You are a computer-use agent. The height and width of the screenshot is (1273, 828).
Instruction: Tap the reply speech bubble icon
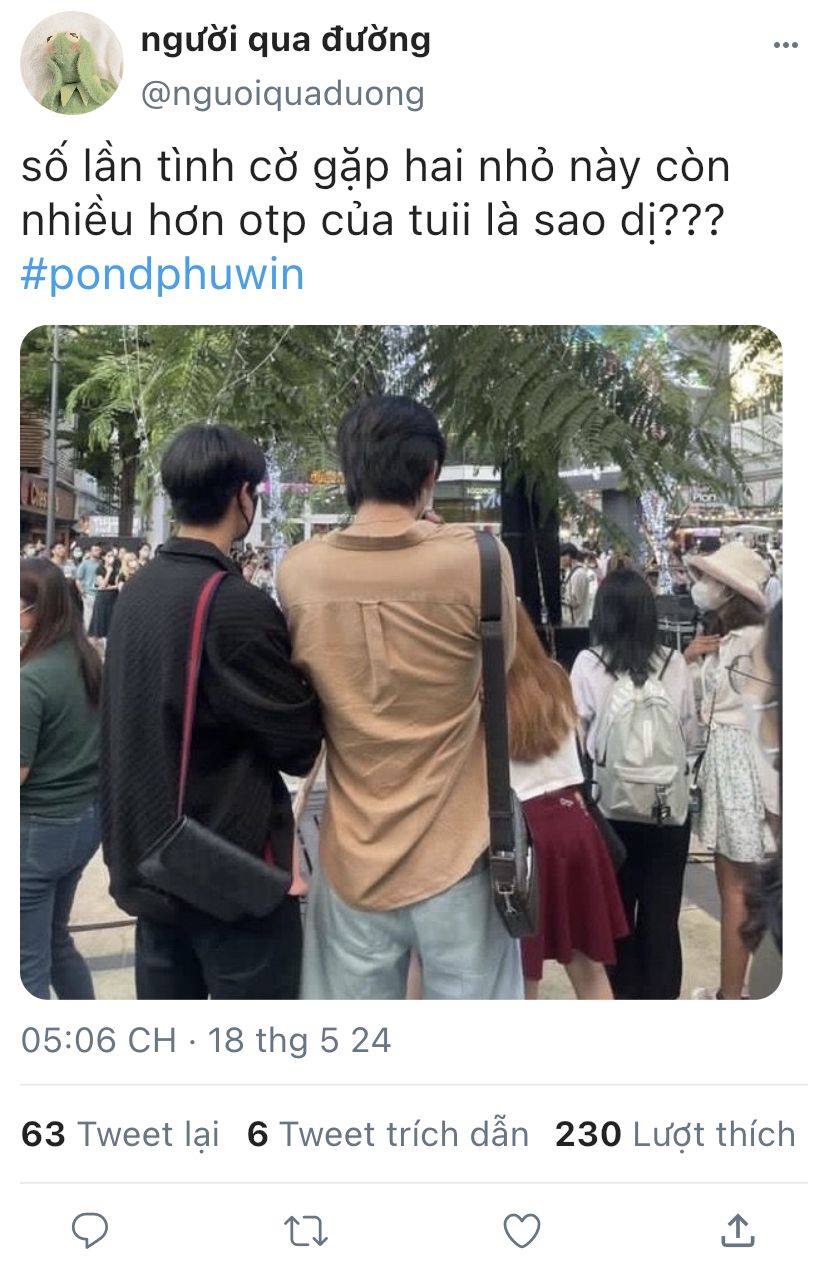point(90,1230)
